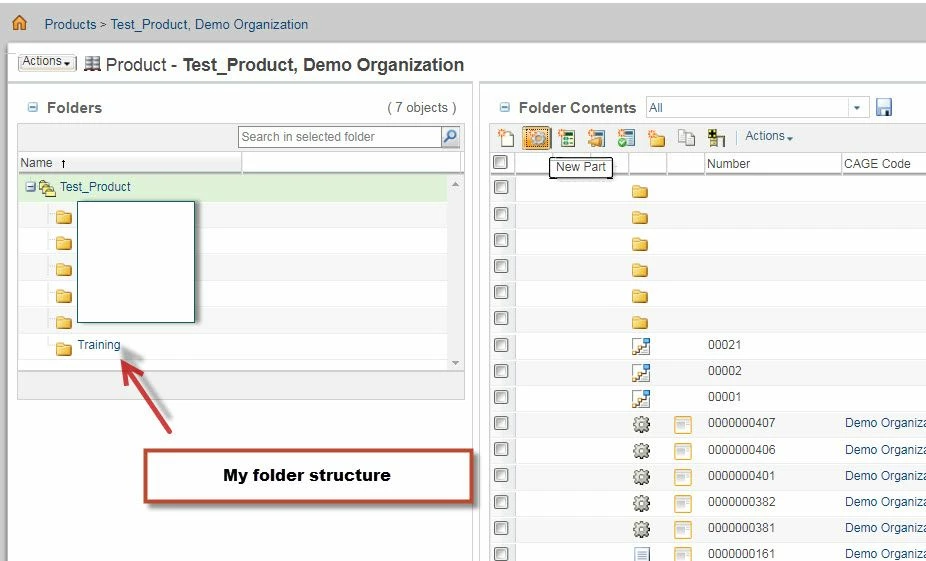The height and width of the screenshot is (561, 926).
Task: Open Test_Product, Demo Organization breadcrumb link
Action: click(x=209, y=24)
